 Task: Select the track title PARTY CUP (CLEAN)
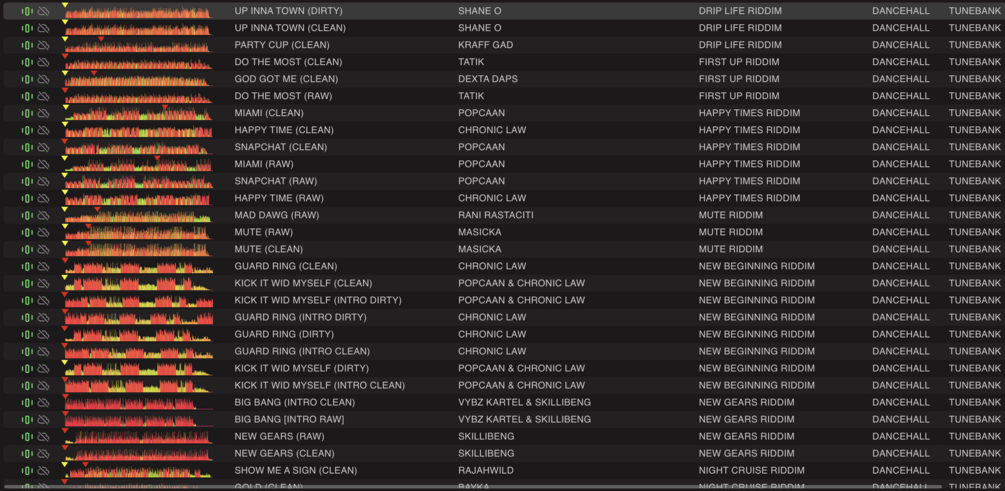(x=282, y=45)
